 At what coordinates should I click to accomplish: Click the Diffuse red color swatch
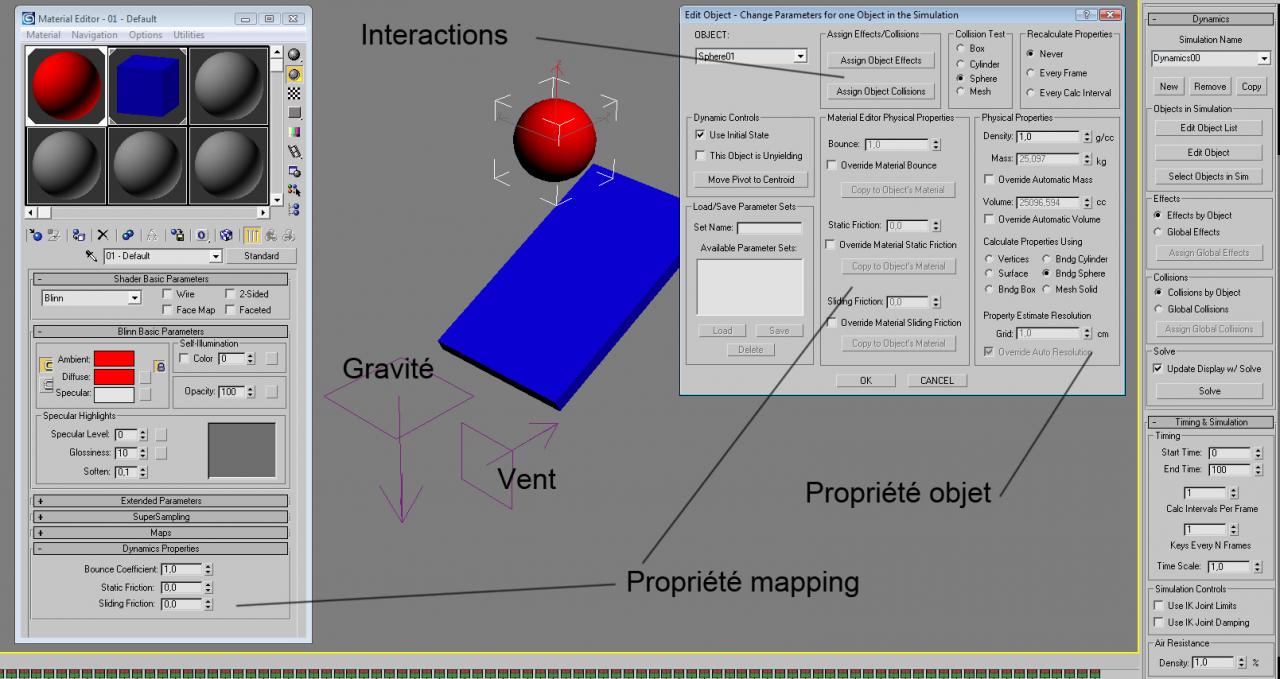pyautogui.click(x=113, y=377)
